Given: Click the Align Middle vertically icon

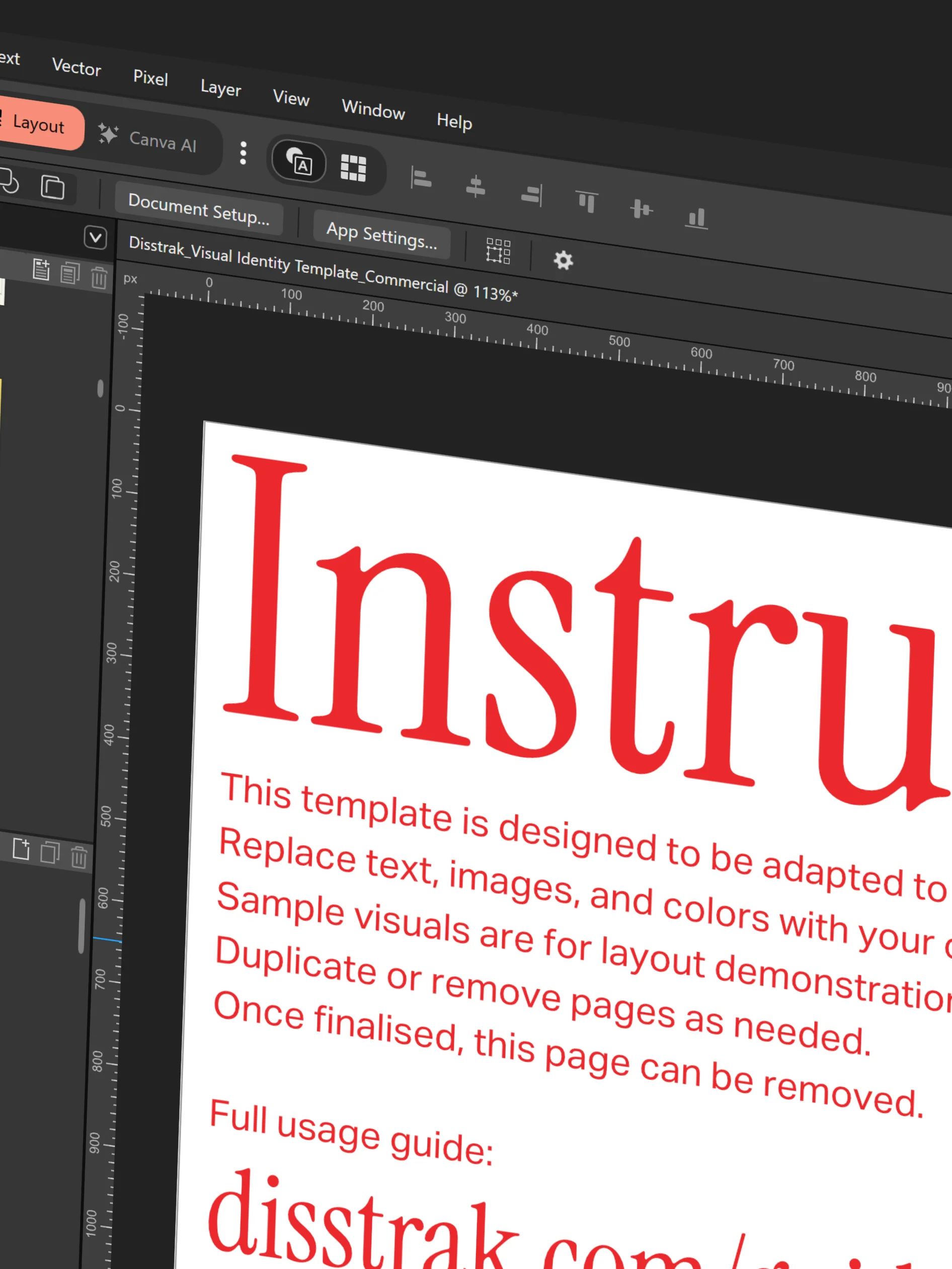Looking at the screenshot, I should 641,209.
